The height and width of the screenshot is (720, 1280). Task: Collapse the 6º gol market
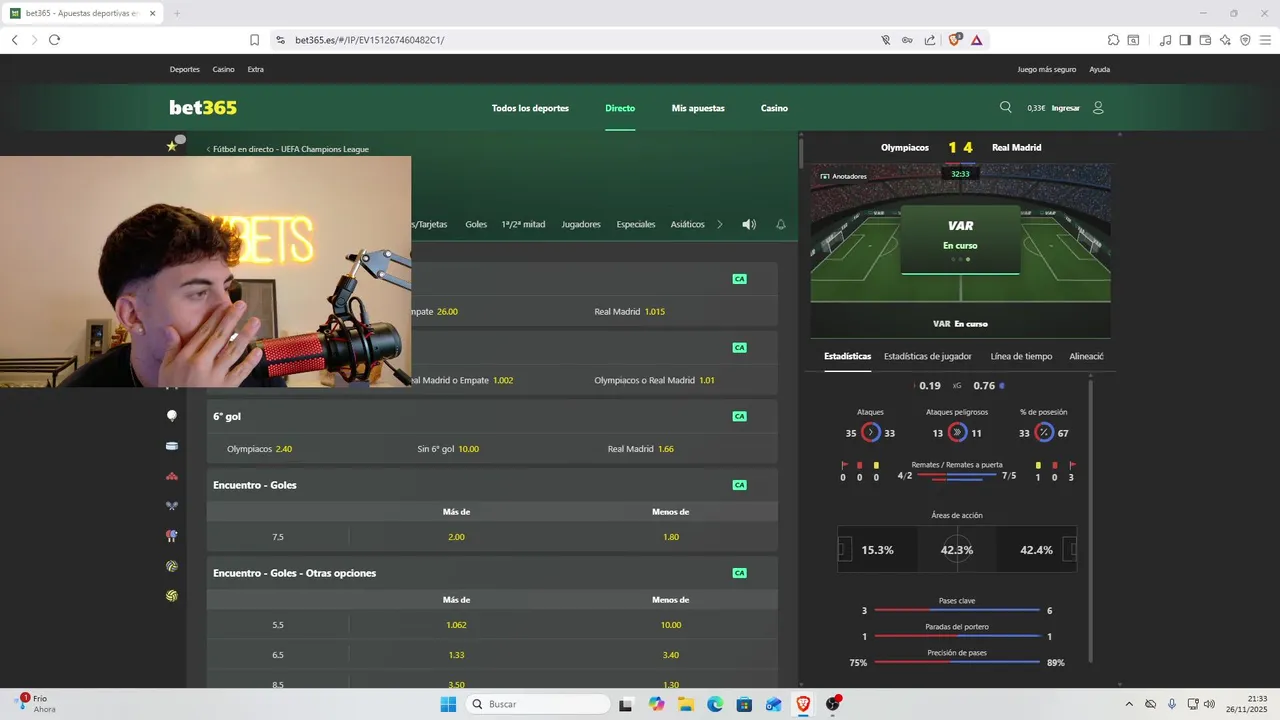coord(492,416)
